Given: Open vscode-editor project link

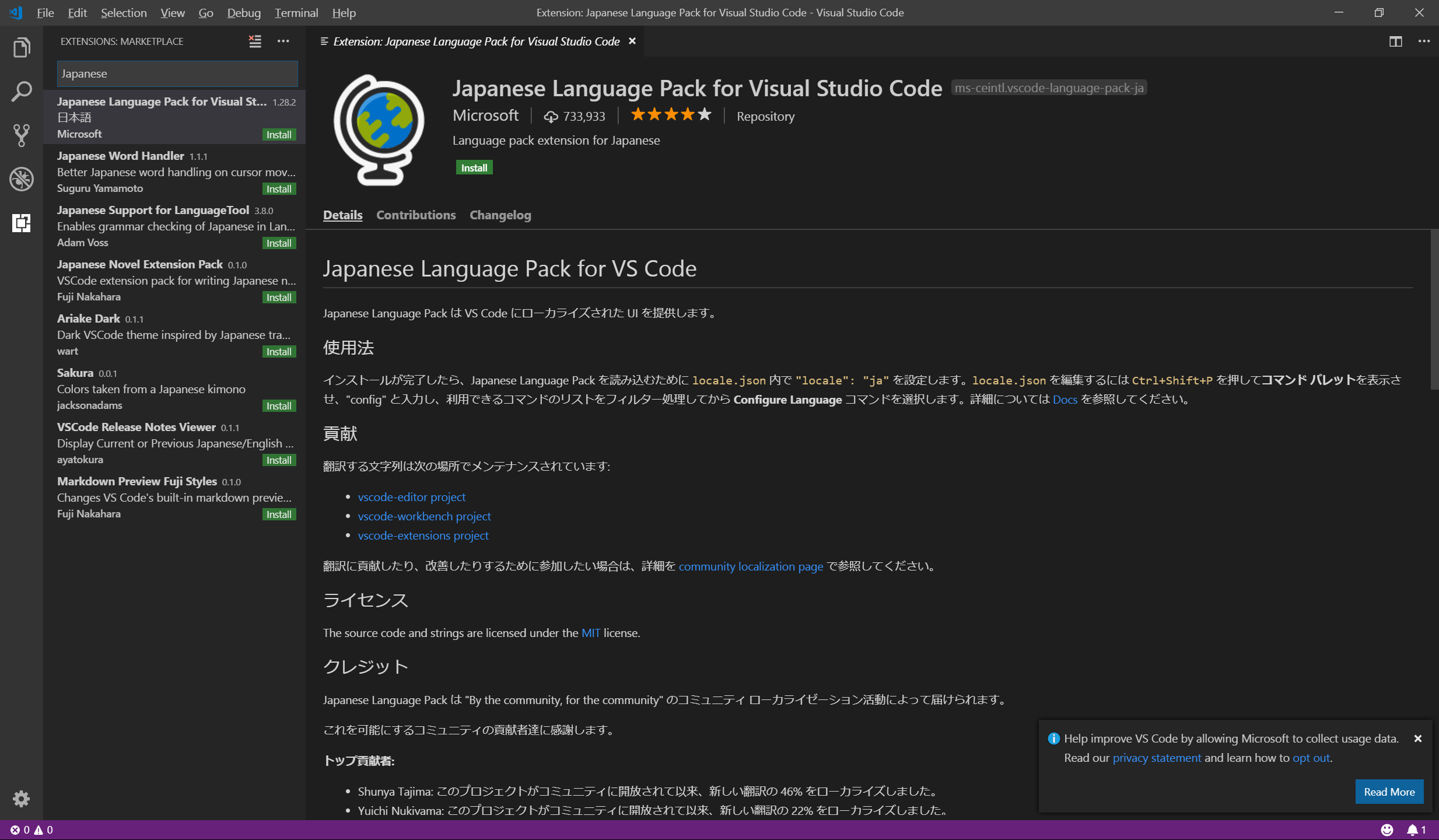Looking at the screenshot, I should point(411,497).
